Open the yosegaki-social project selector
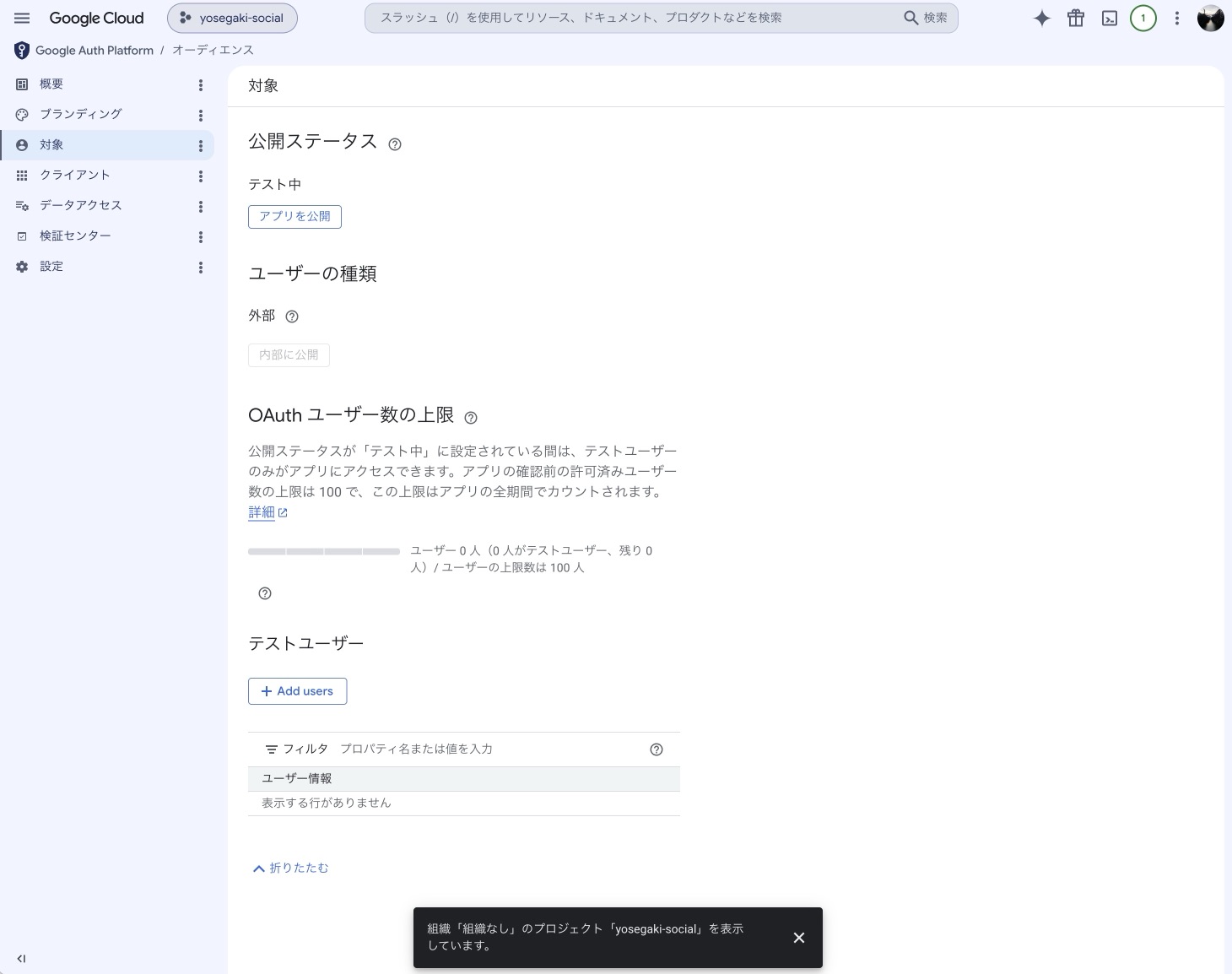The height and width of the screenshot is (974, 1232). pyautogui.click(x=232, y=18)
